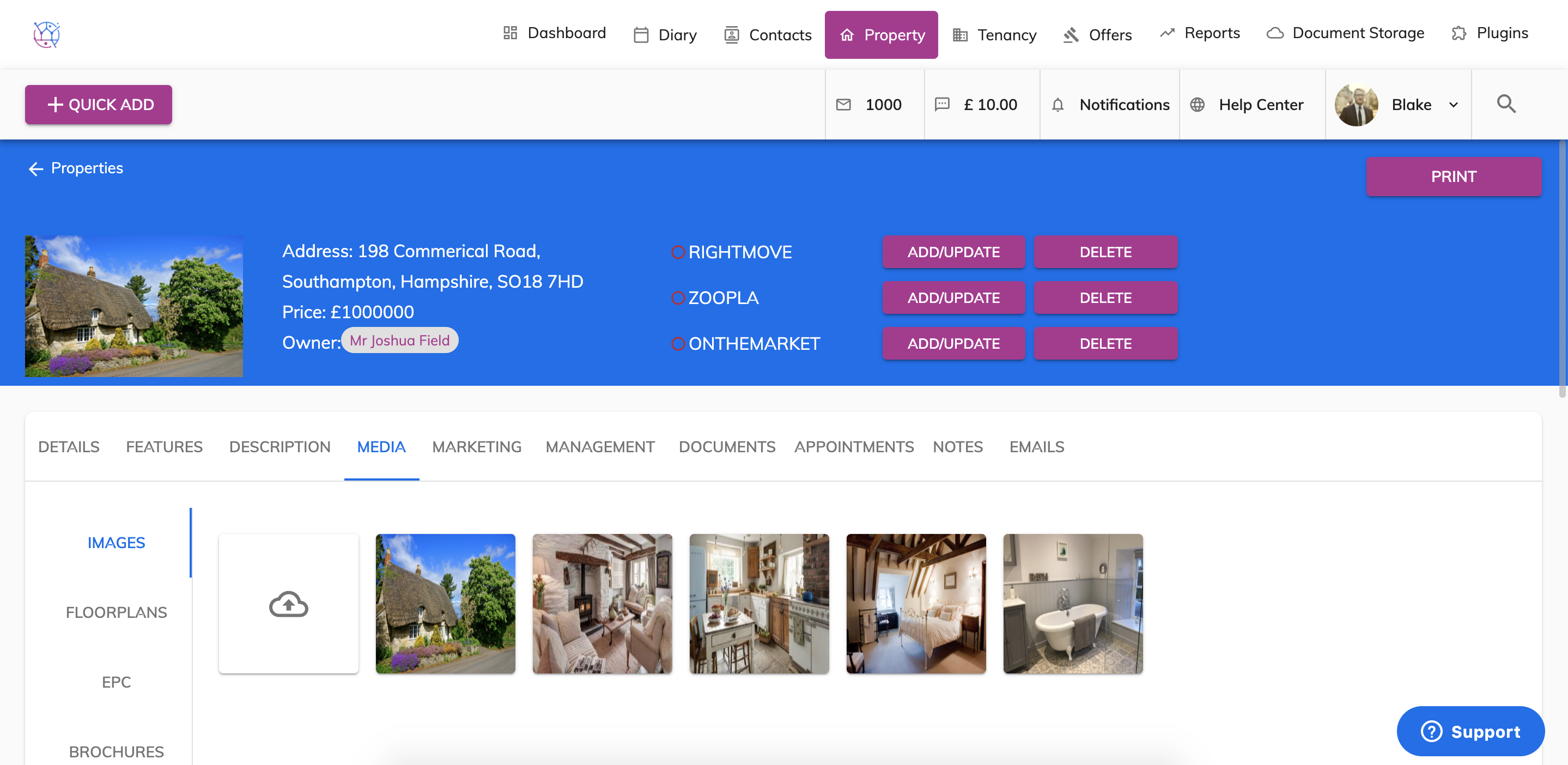Open Help Center globe icon
The image size is (1568, 765).
(1196, 105)
